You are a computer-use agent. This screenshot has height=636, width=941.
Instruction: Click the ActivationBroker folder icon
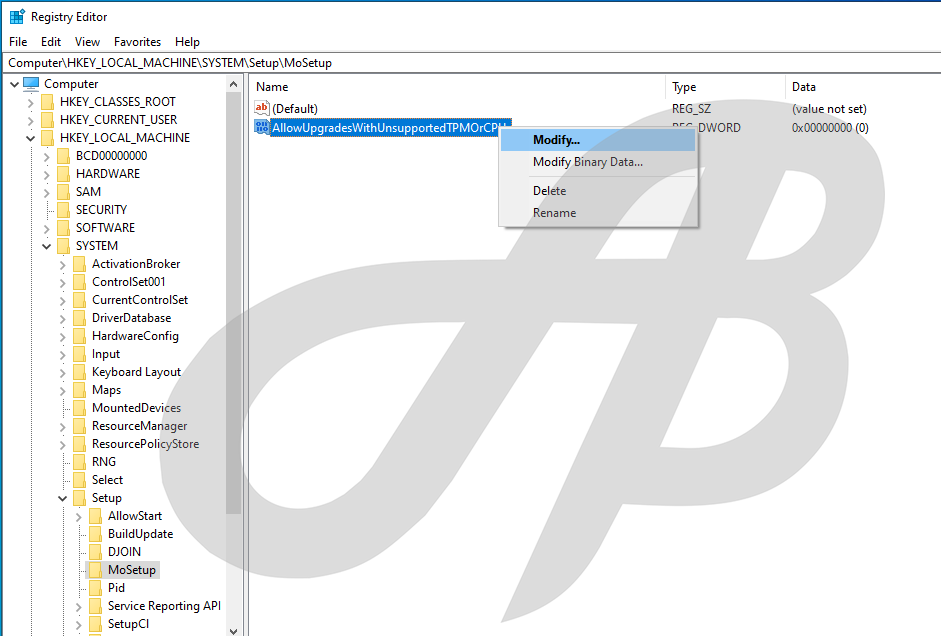[80, 264]
